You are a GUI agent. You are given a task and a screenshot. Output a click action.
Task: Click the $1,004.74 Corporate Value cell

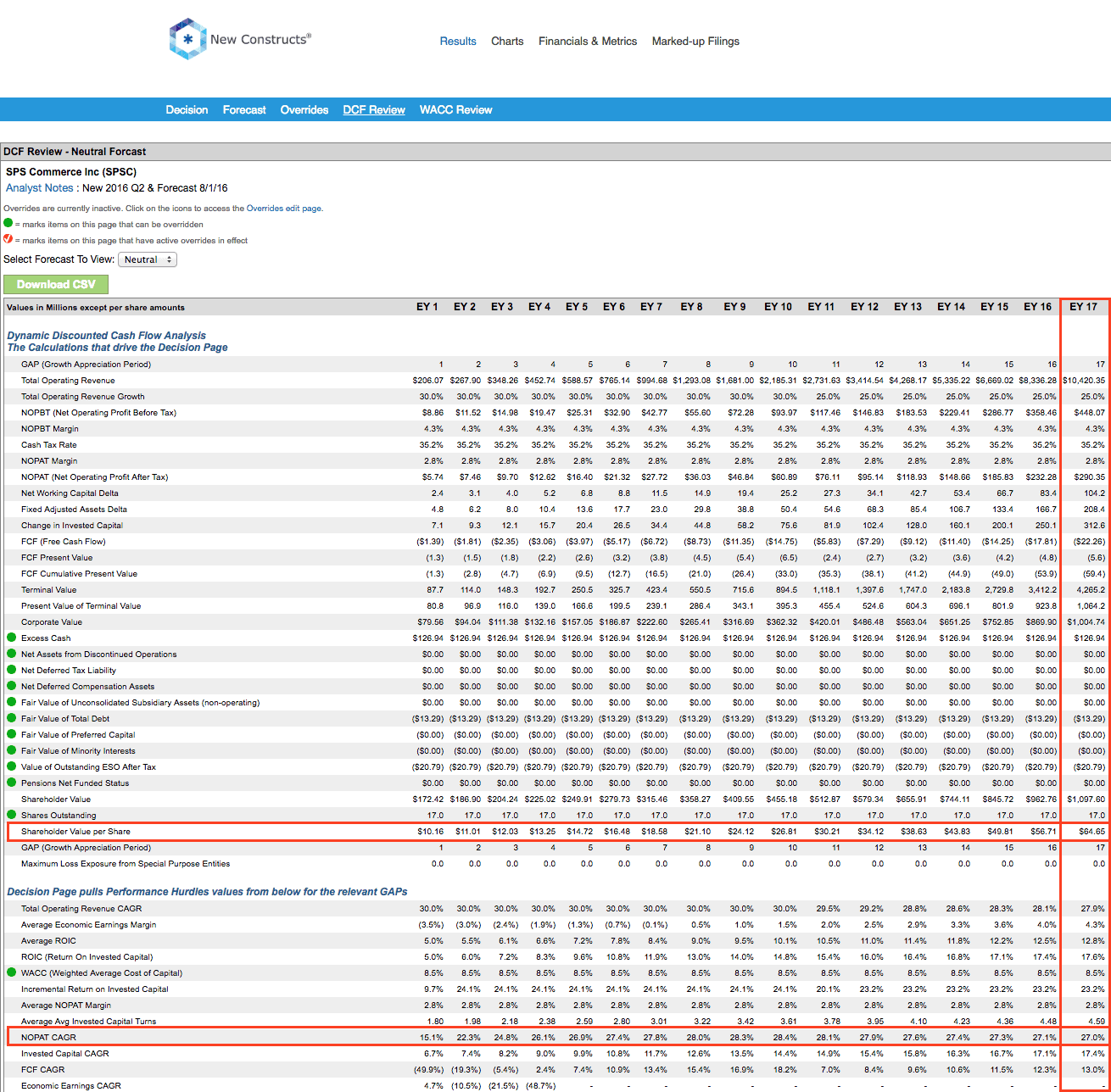tap(1086, 622)
